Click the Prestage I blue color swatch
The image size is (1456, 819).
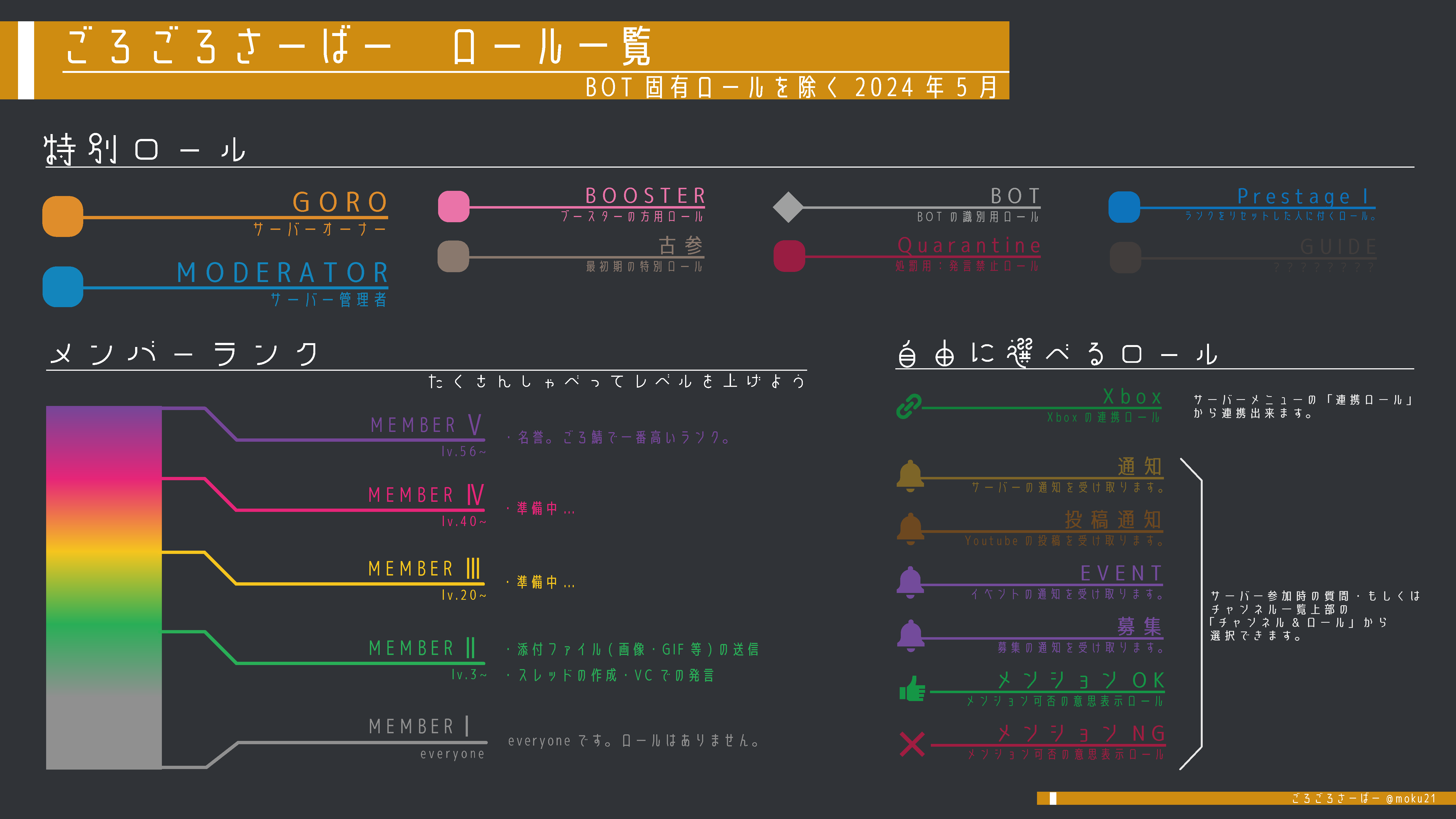1124,207
